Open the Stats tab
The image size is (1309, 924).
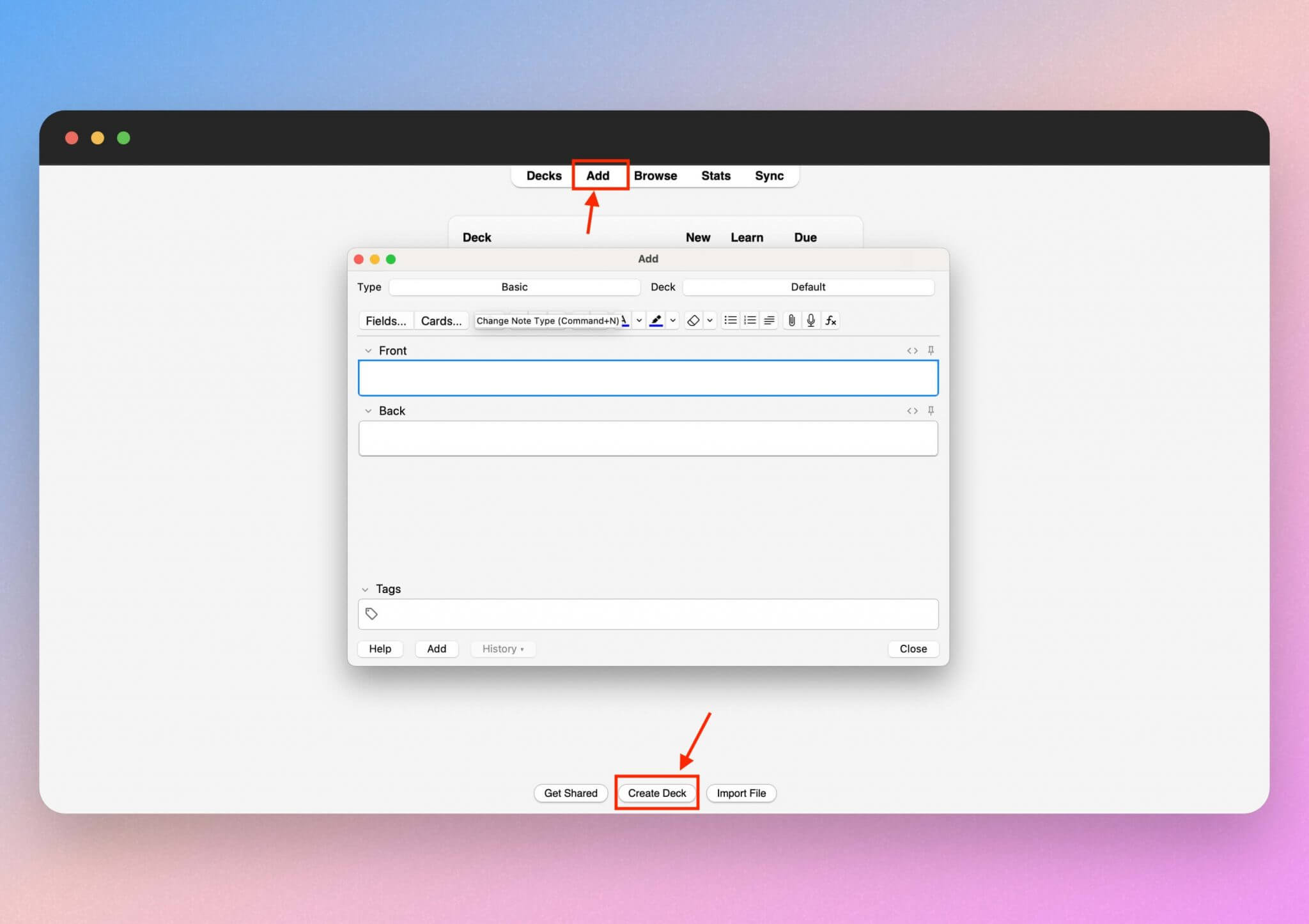click(x=715, y=176)
